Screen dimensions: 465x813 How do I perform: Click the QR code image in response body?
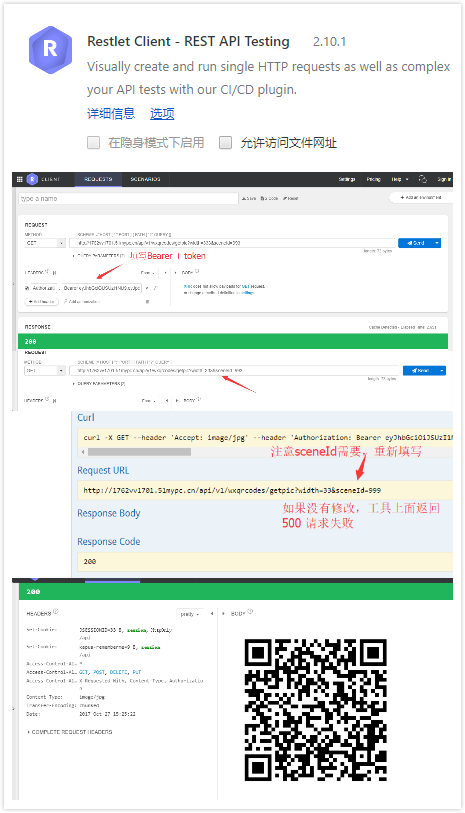click(316, 710)
